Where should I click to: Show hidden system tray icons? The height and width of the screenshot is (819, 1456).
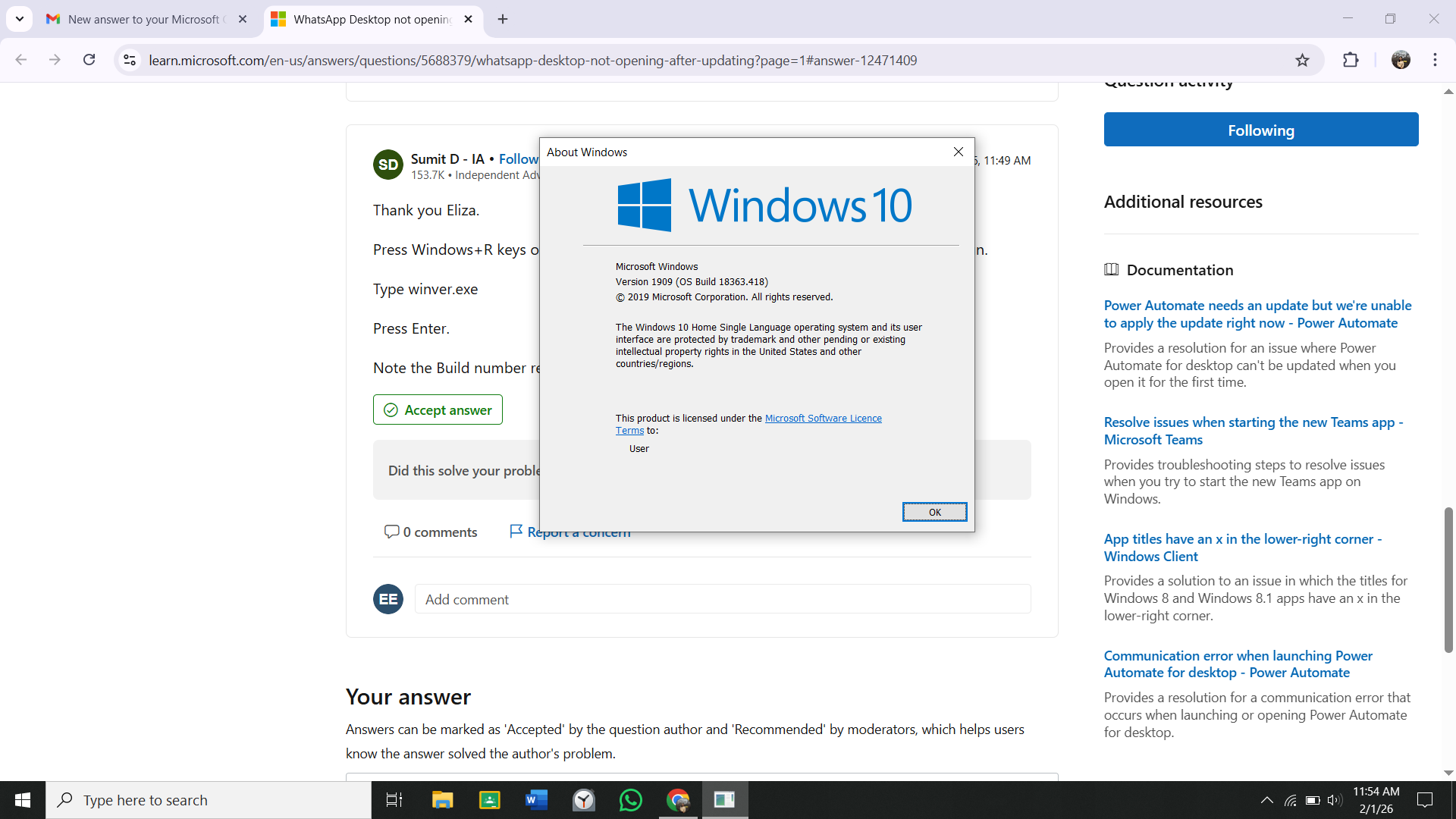pos(1266,800)
